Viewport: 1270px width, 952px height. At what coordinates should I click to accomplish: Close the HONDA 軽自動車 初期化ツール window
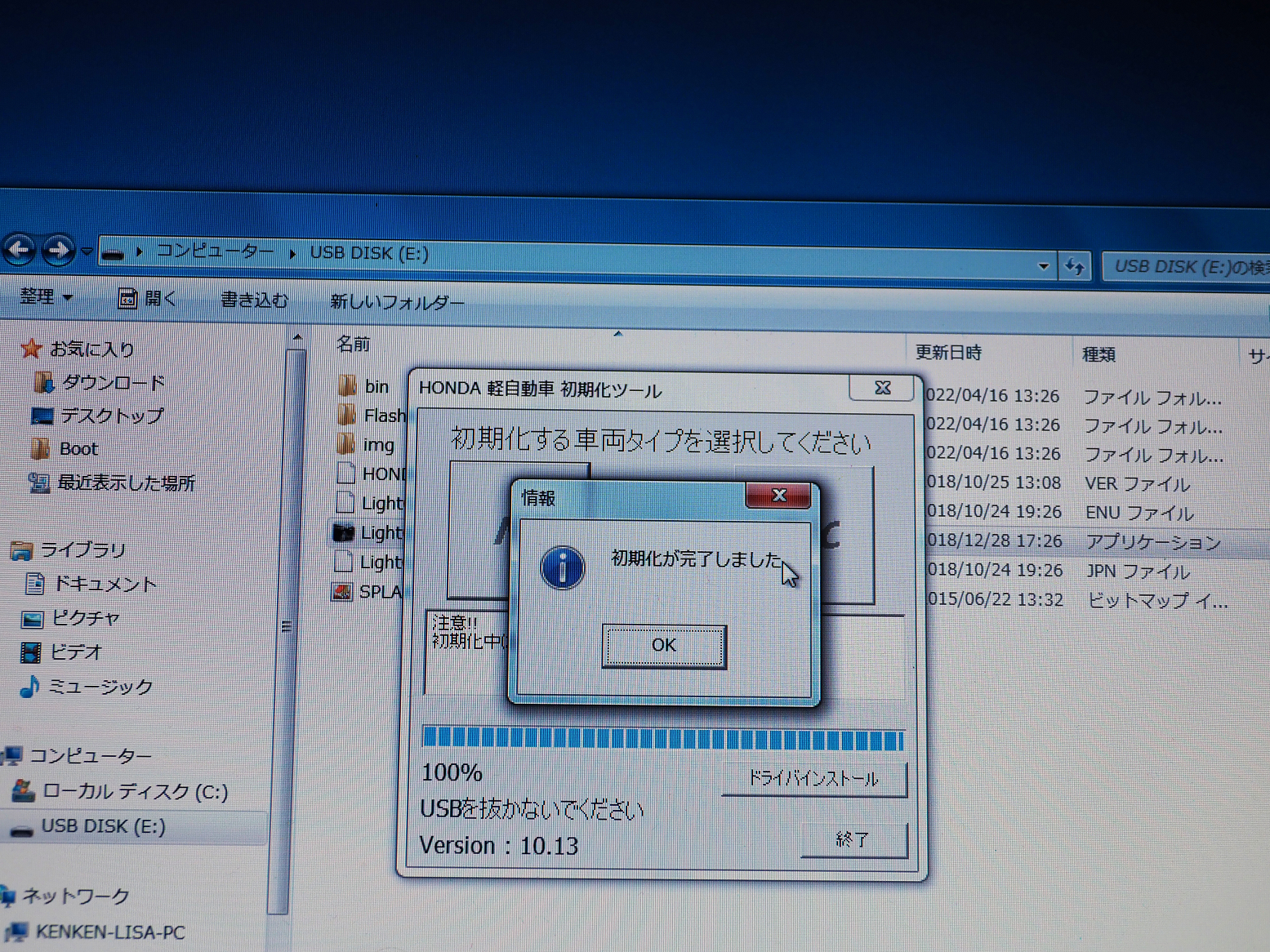pyautogui.click(x=882, y=388)
